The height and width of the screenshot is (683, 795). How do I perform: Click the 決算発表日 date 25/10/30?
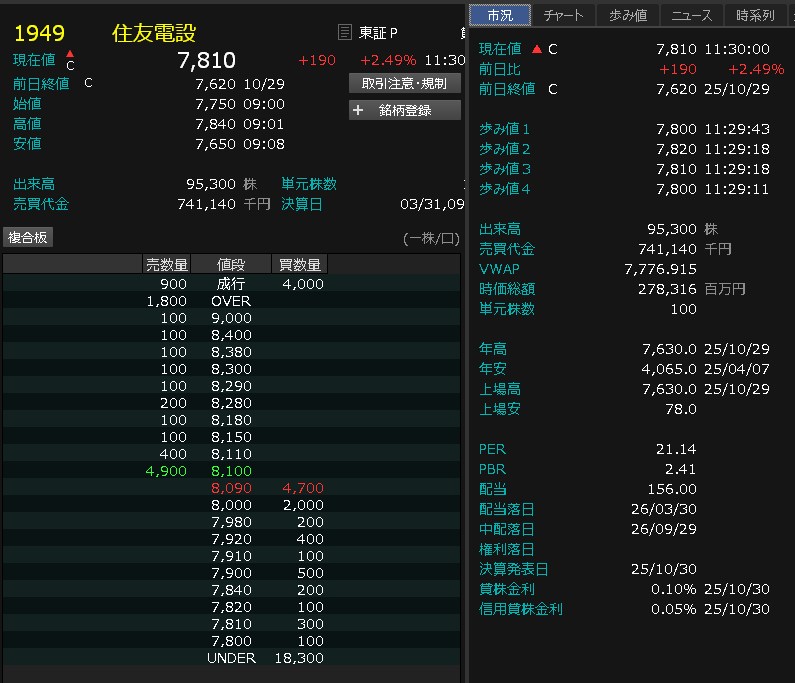point(664,569)
